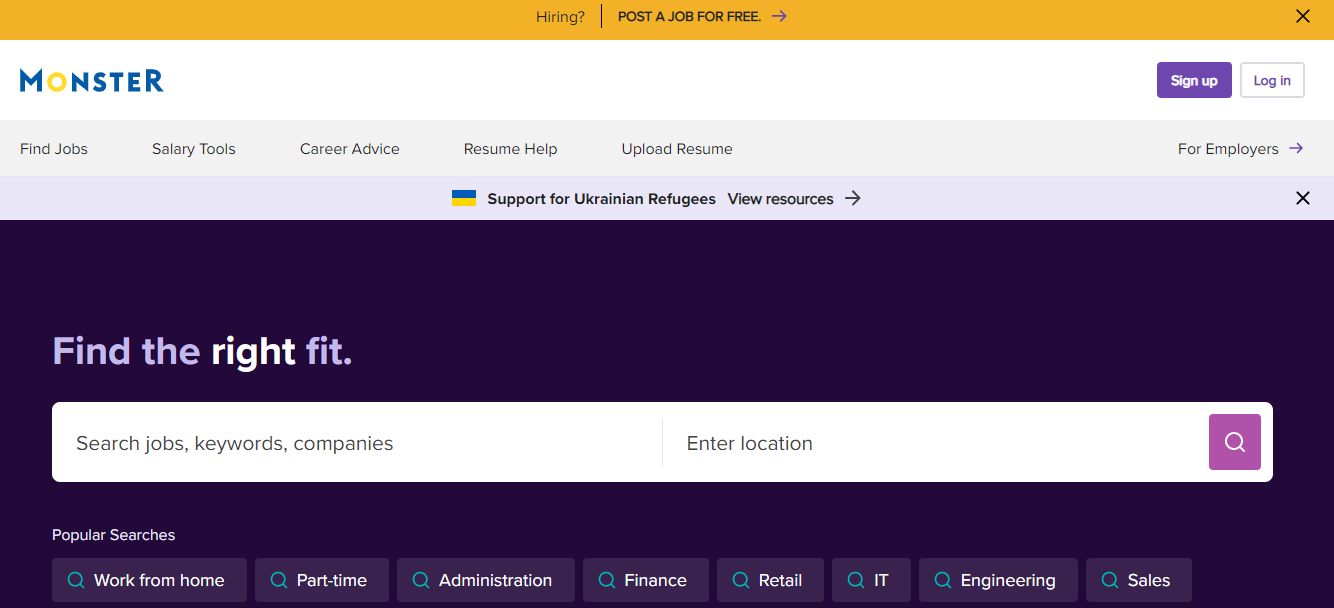Image resolution: width=1334 pixels, height=608 pixels.
Task: Select Part-time popular search
Action: coord(322,580)
